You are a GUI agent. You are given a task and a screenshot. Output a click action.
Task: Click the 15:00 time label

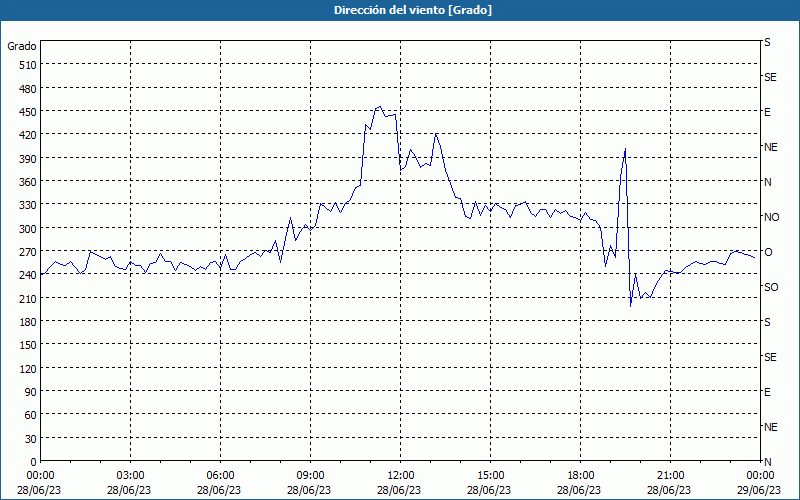coord(490,476)
